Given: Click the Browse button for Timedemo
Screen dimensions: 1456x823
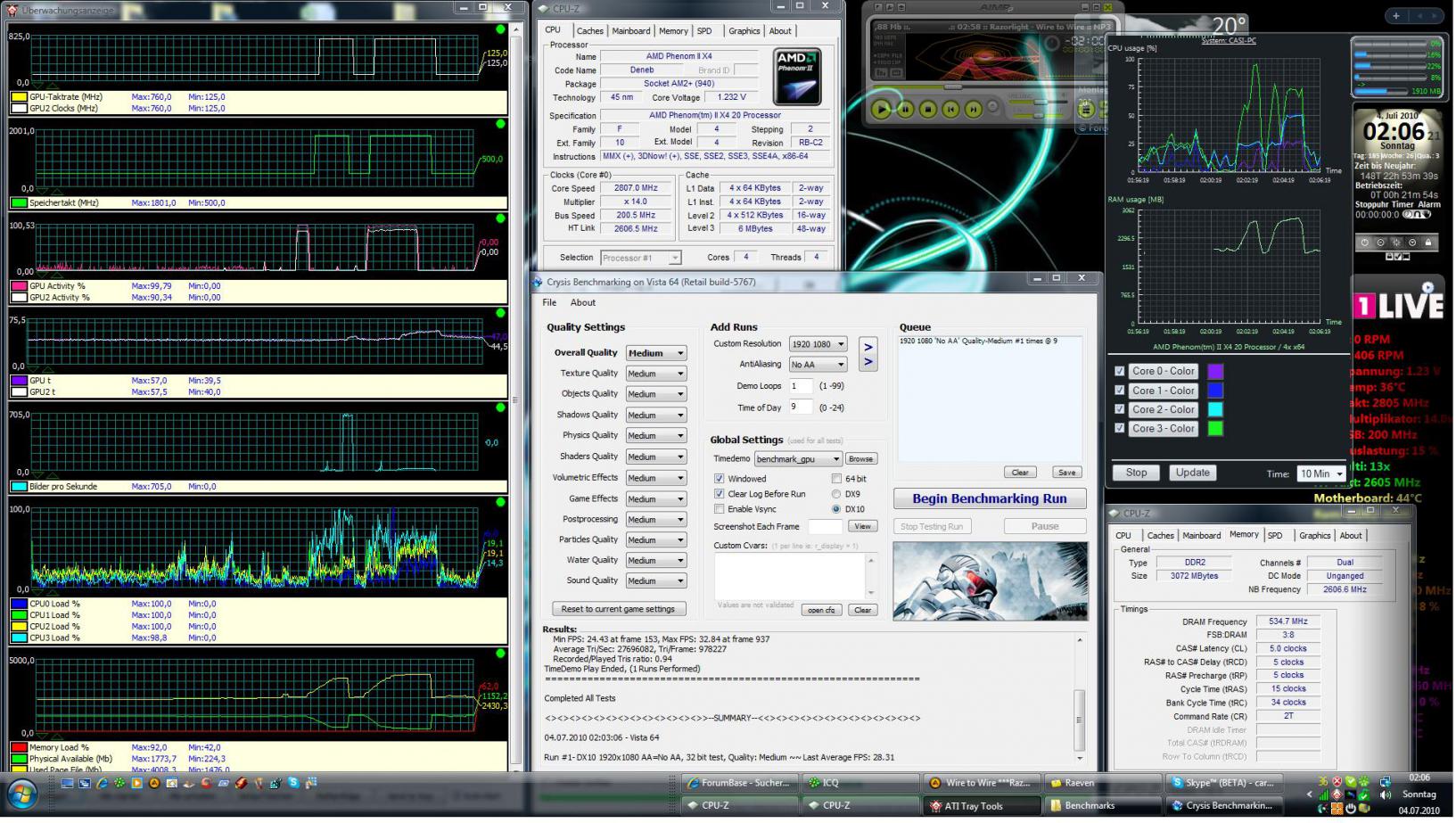Looking at the screenshot, I should point(861,459).
